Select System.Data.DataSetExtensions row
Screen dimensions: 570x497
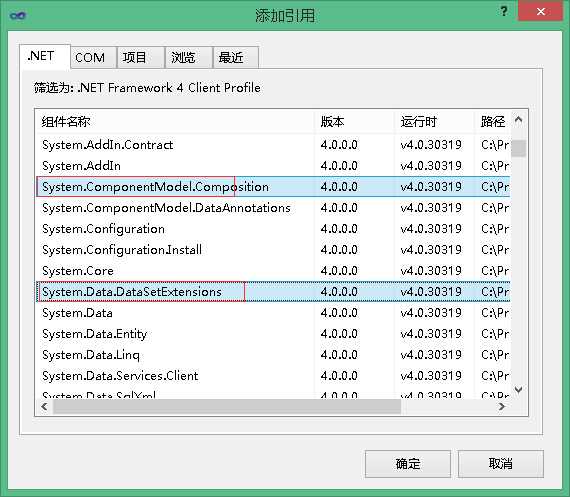[273, 292]
